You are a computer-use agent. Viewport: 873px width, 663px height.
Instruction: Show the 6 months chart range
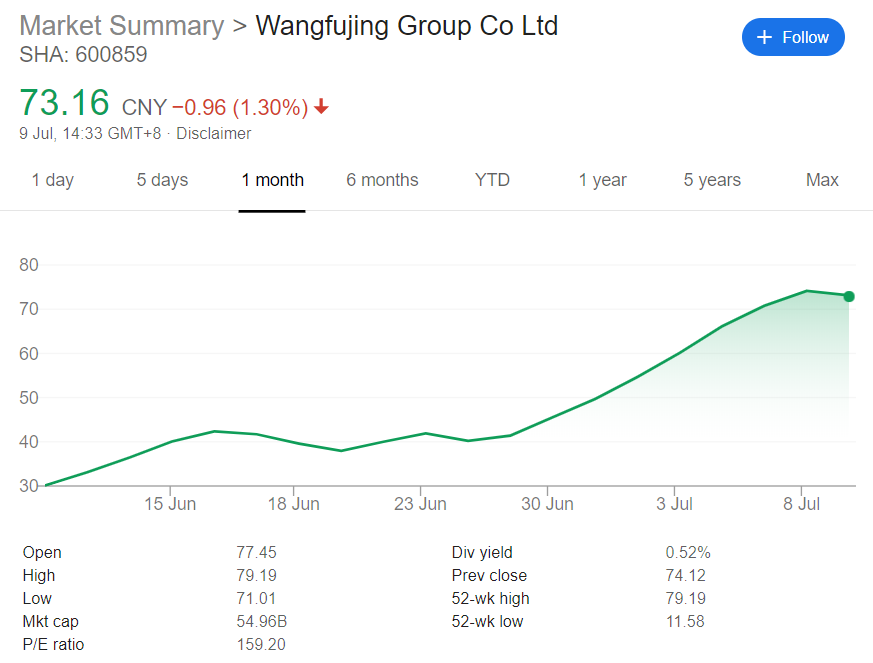382,180
